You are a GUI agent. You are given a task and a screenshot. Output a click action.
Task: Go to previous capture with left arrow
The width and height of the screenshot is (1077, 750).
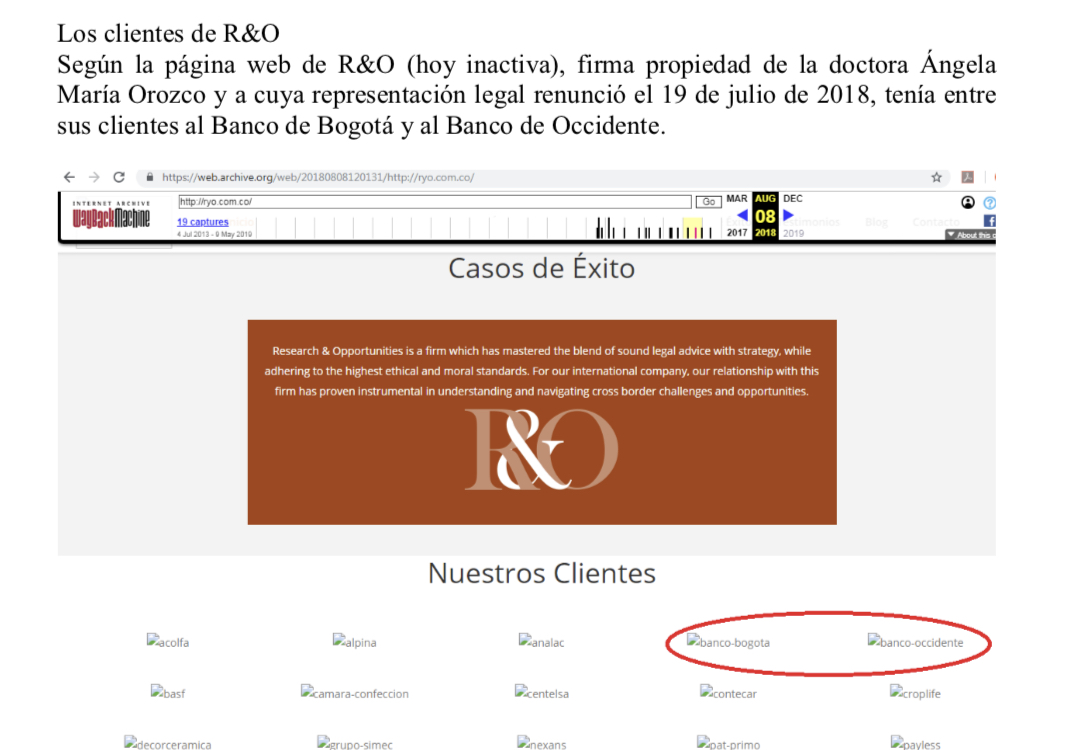coord(741,215)
